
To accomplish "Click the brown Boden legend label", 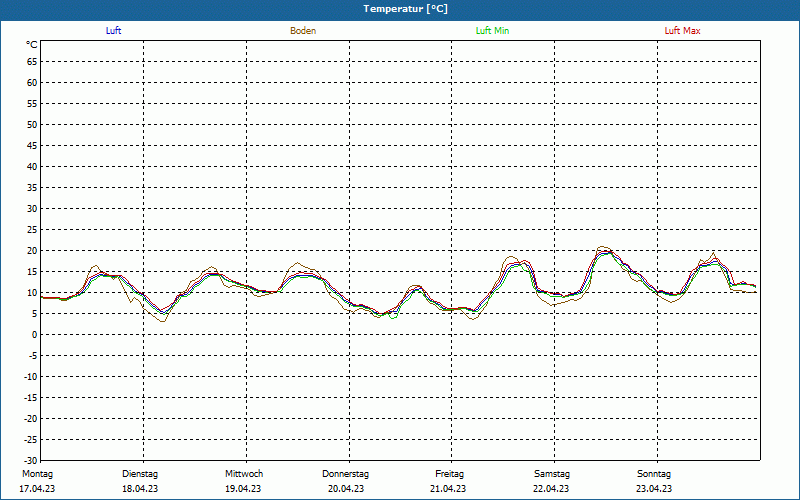I will [x=303, y=31].
